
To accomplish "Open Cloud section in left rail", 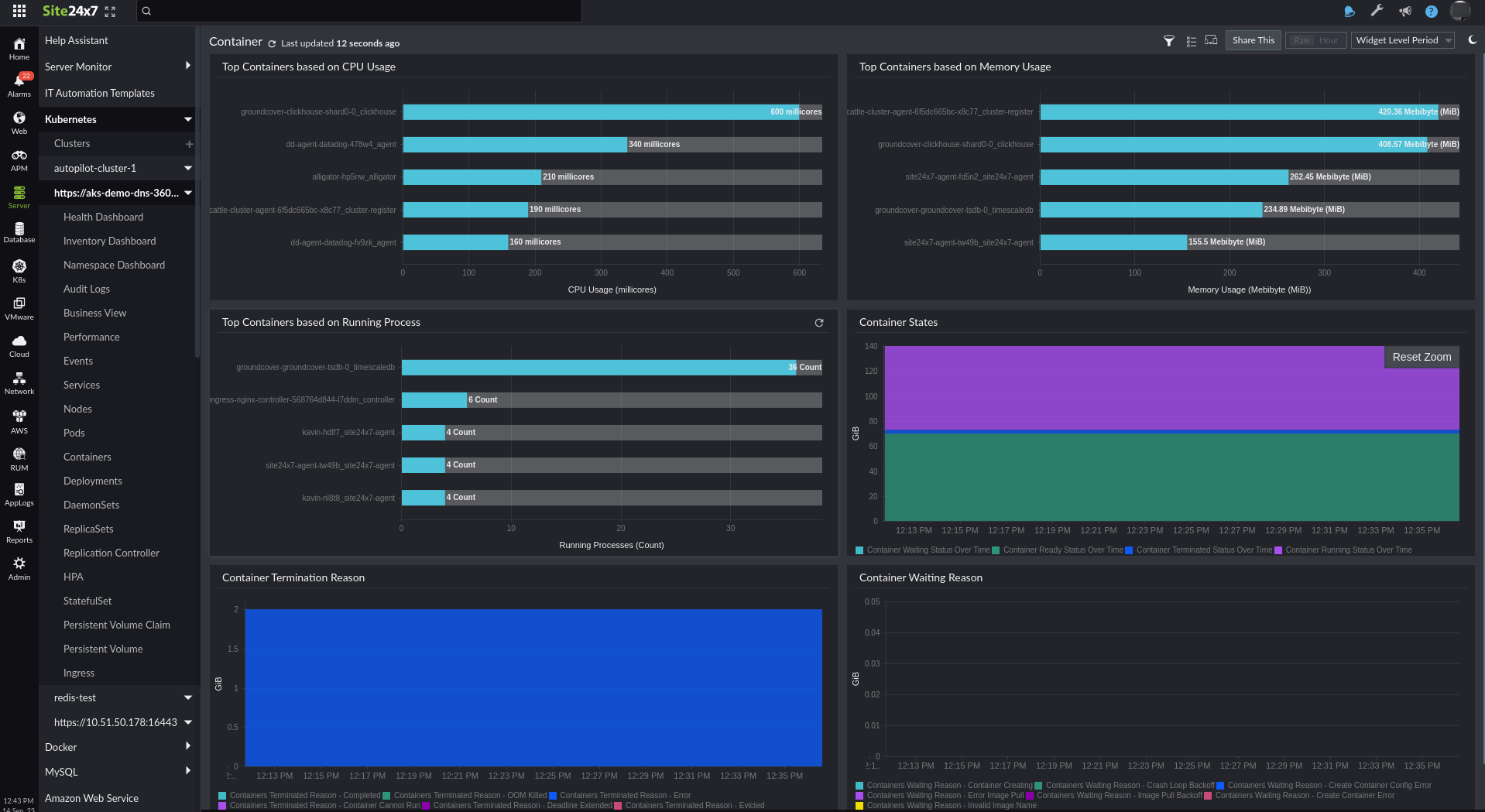I will click(x=19, y=346).
